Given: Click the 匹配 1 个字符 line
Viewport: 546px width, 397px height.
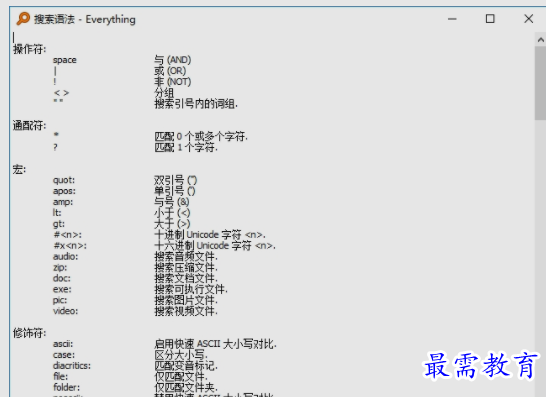Looking at the screenshot, I should click(186, 147).
